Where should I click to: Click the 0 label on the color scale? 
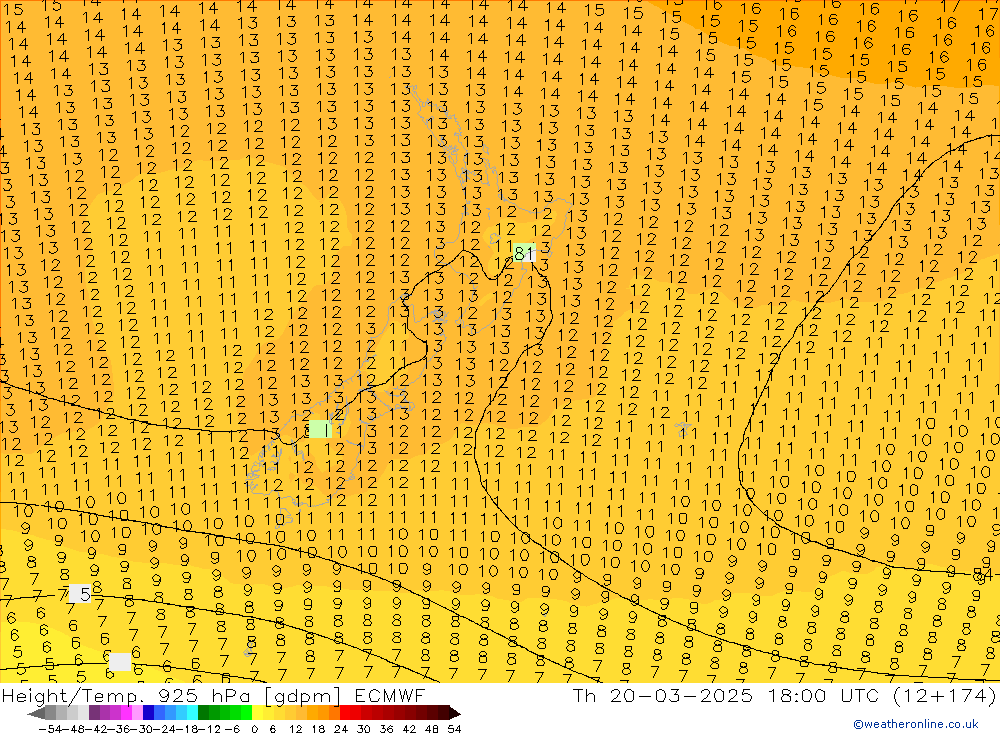[x=254, y=729]
